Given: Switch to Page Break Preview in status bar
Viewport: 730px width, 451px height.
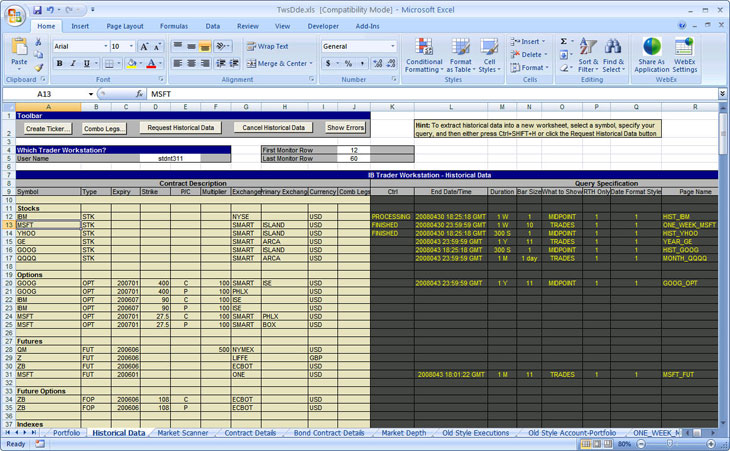Looking at the screenshot, I should pos(608,444).
